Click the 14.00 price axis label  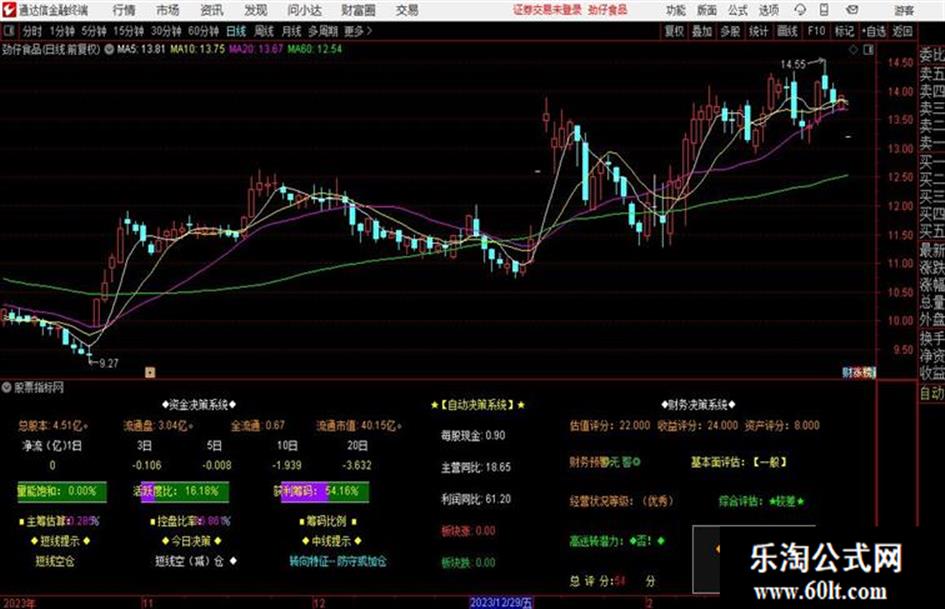pos(900,92)
